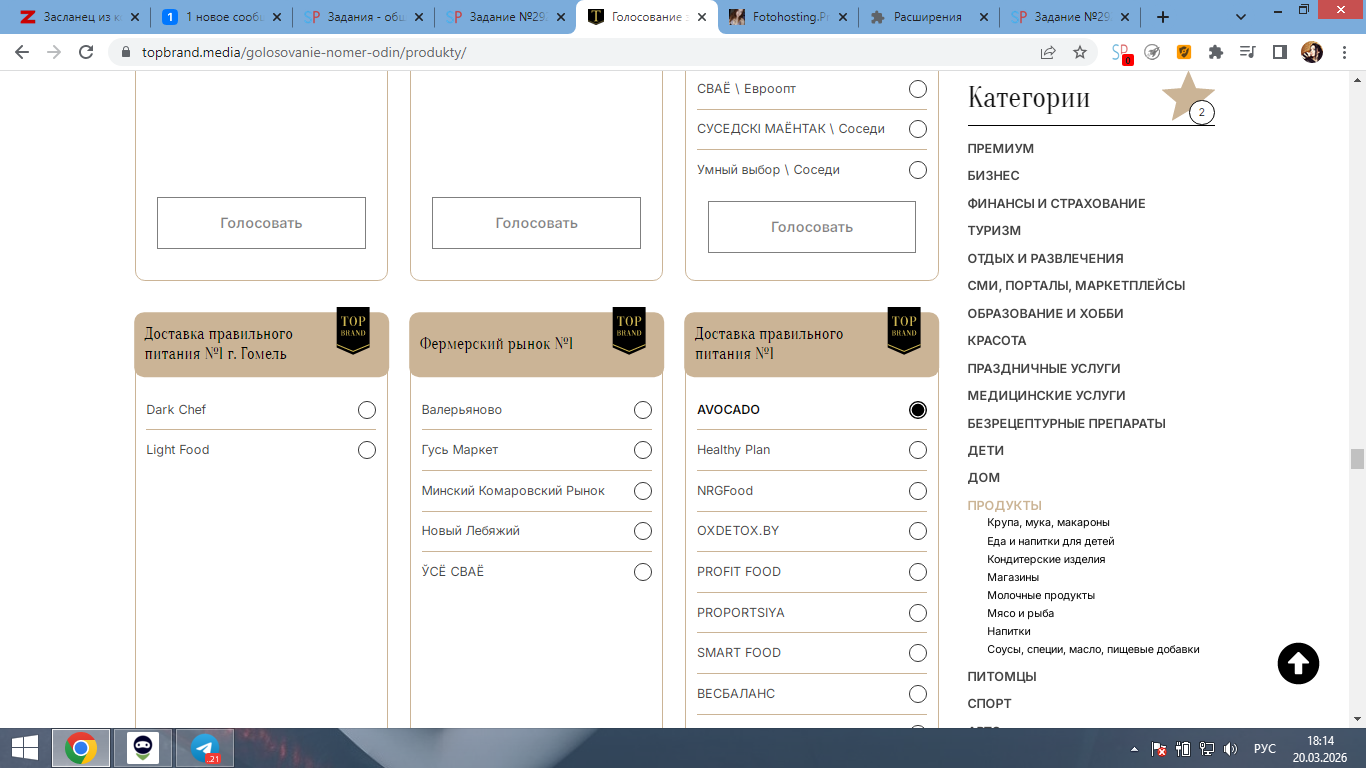Switch to the Fotohosting tab

[790, 17]
